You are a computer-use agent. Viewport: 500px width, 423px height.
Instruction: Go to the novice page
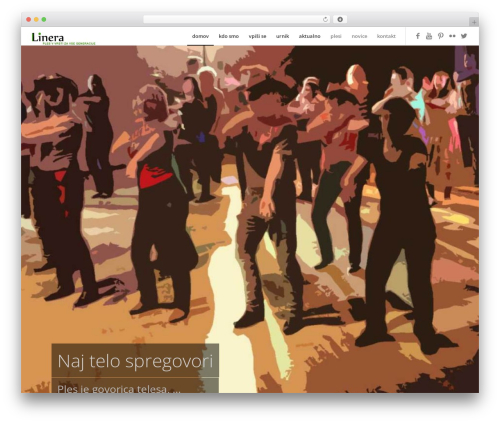tap(359, 36)
